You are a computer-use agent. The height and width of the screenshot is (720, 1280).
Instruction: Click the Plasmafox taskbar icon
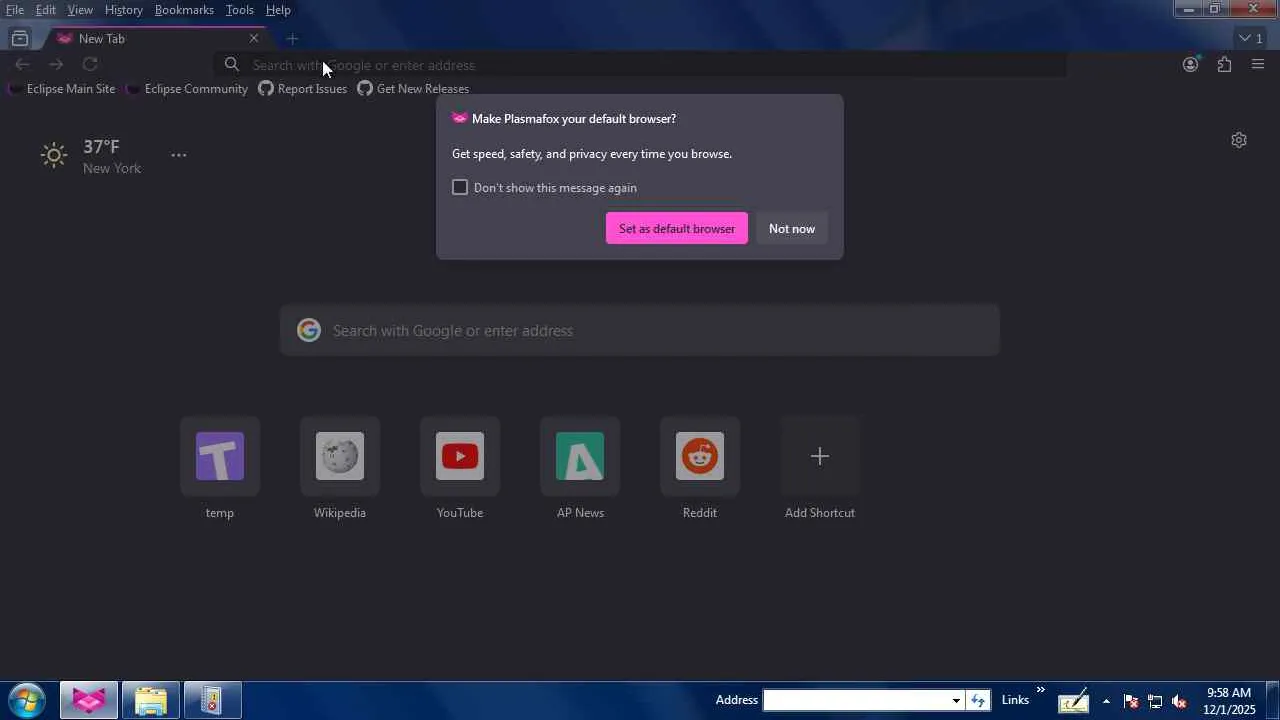click(x=89, y=700)
